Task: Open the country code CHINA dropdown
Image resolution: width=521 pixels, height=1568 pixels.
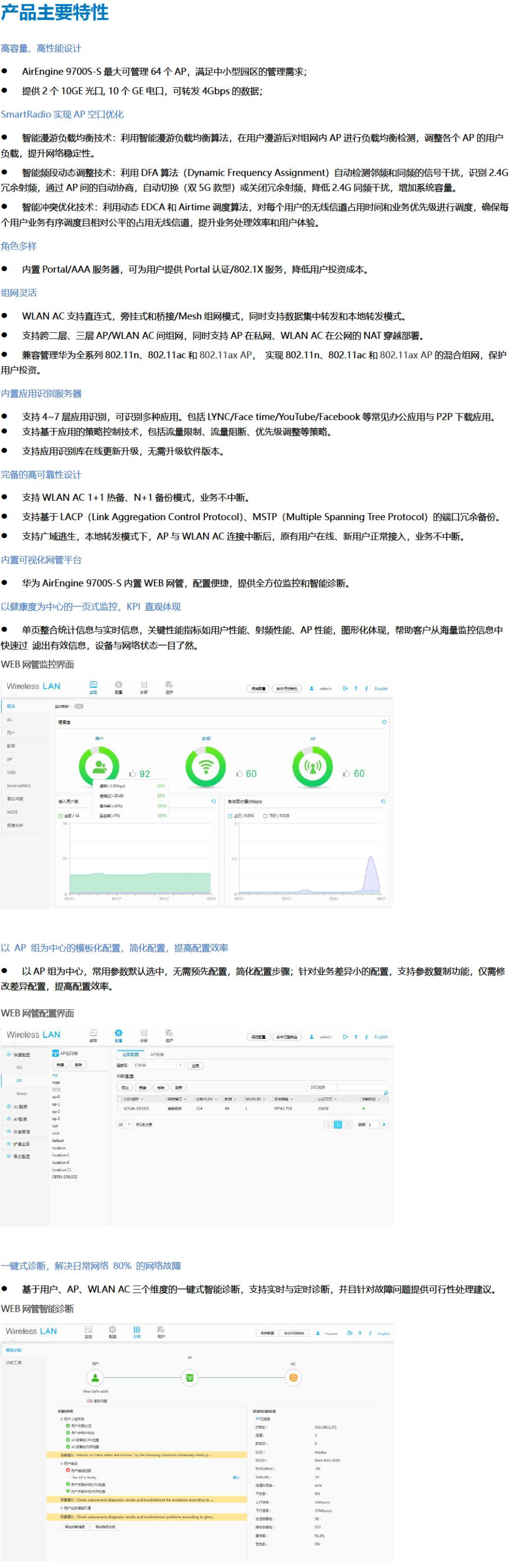Action: point(158,1065)
